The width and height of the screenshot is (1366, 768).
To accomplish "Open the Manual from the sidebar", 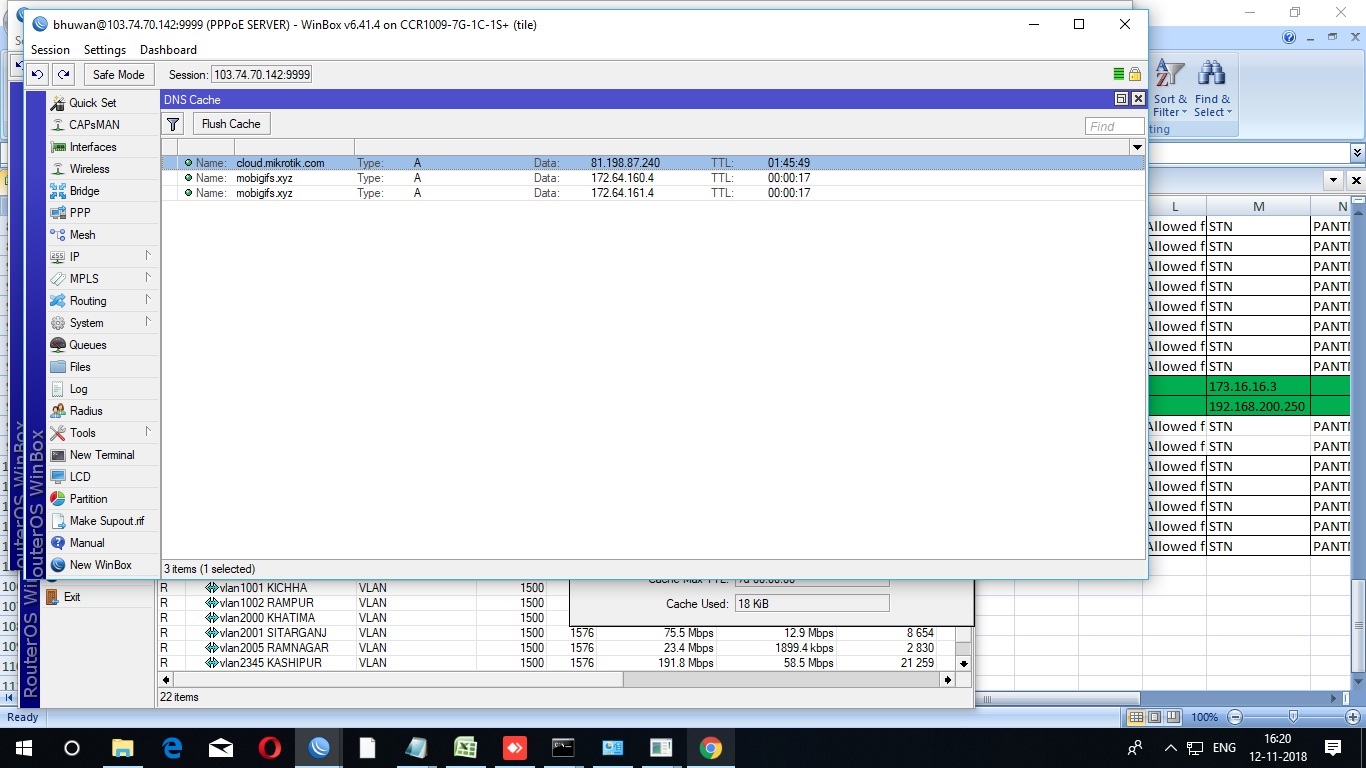I will click(87, 543).
